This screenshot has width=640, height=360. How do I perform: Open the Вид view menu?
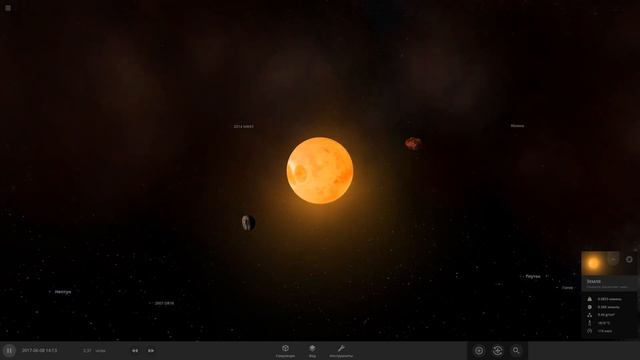pyautogui.click(x=312, y=351)
